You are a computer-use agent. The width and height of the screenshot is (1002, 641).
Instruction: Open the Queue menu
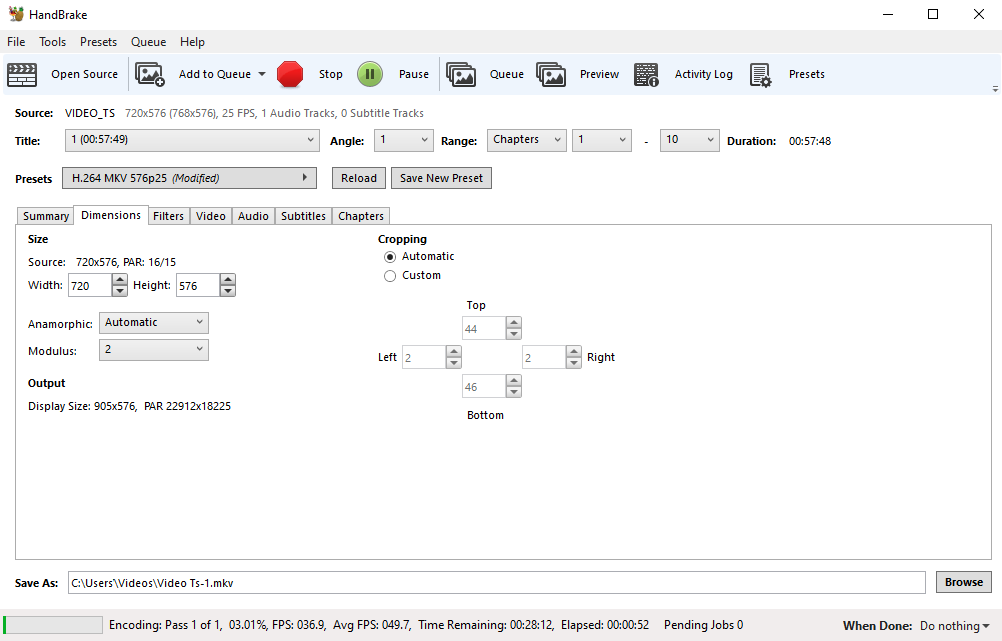(x=148, y=42)
